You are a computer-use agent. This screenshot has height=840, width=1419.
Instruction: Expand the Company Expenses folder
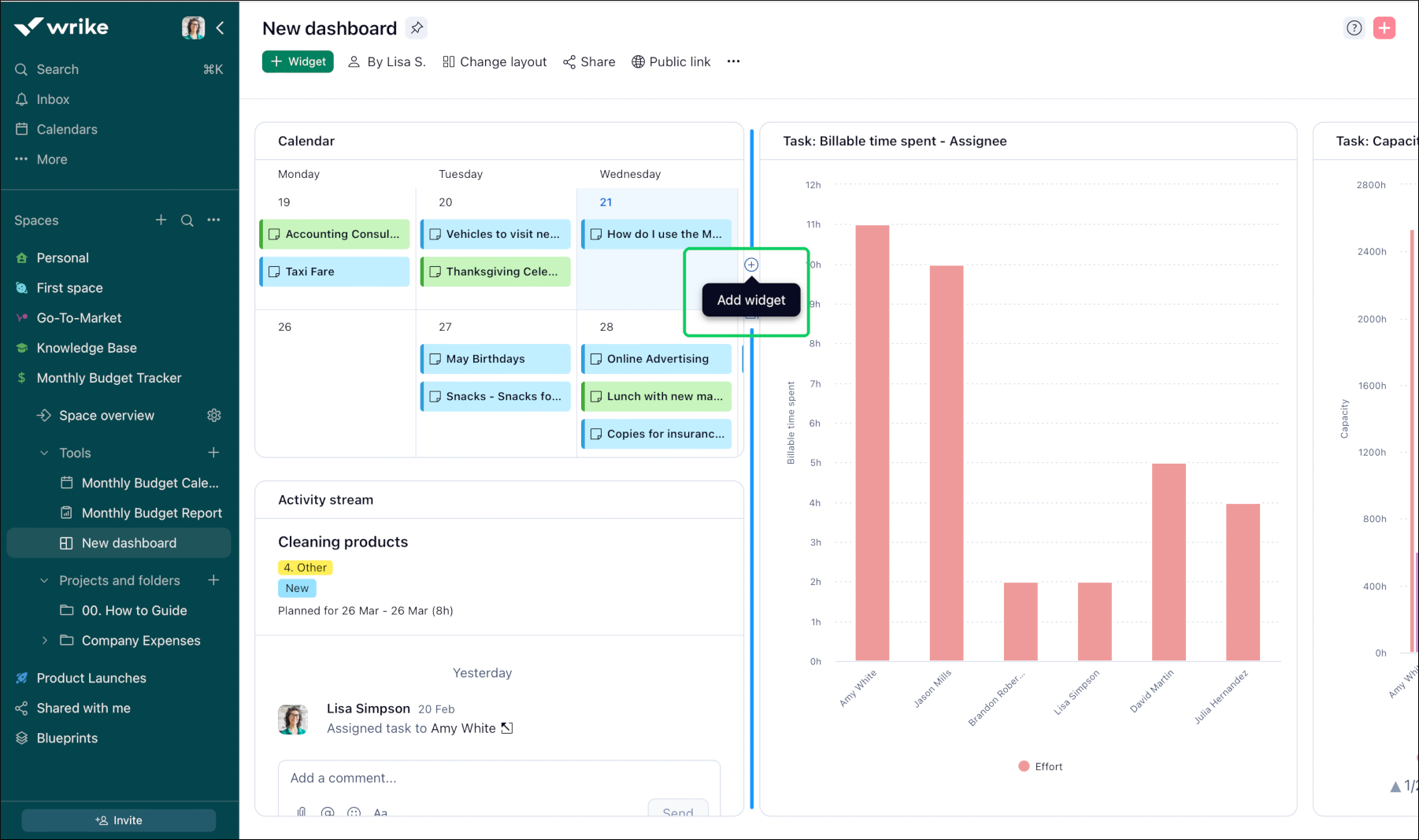coord(44,641)
